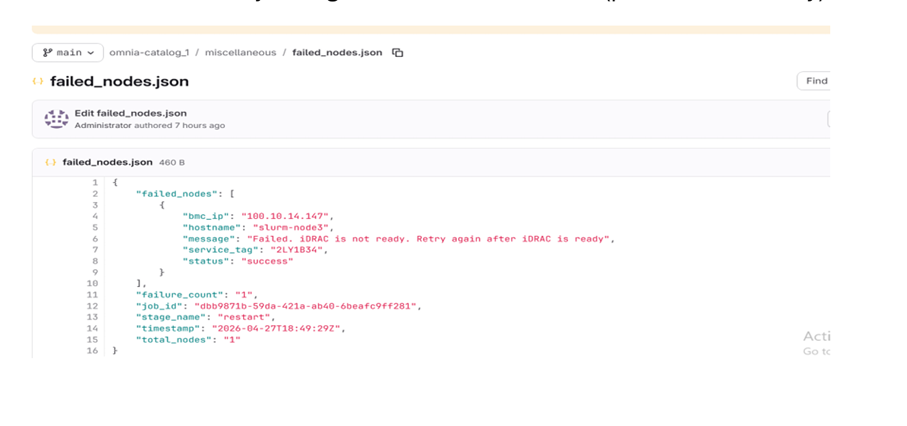
Task: Click the branch icon in the main selector
Action: click(x=47, y=53)
